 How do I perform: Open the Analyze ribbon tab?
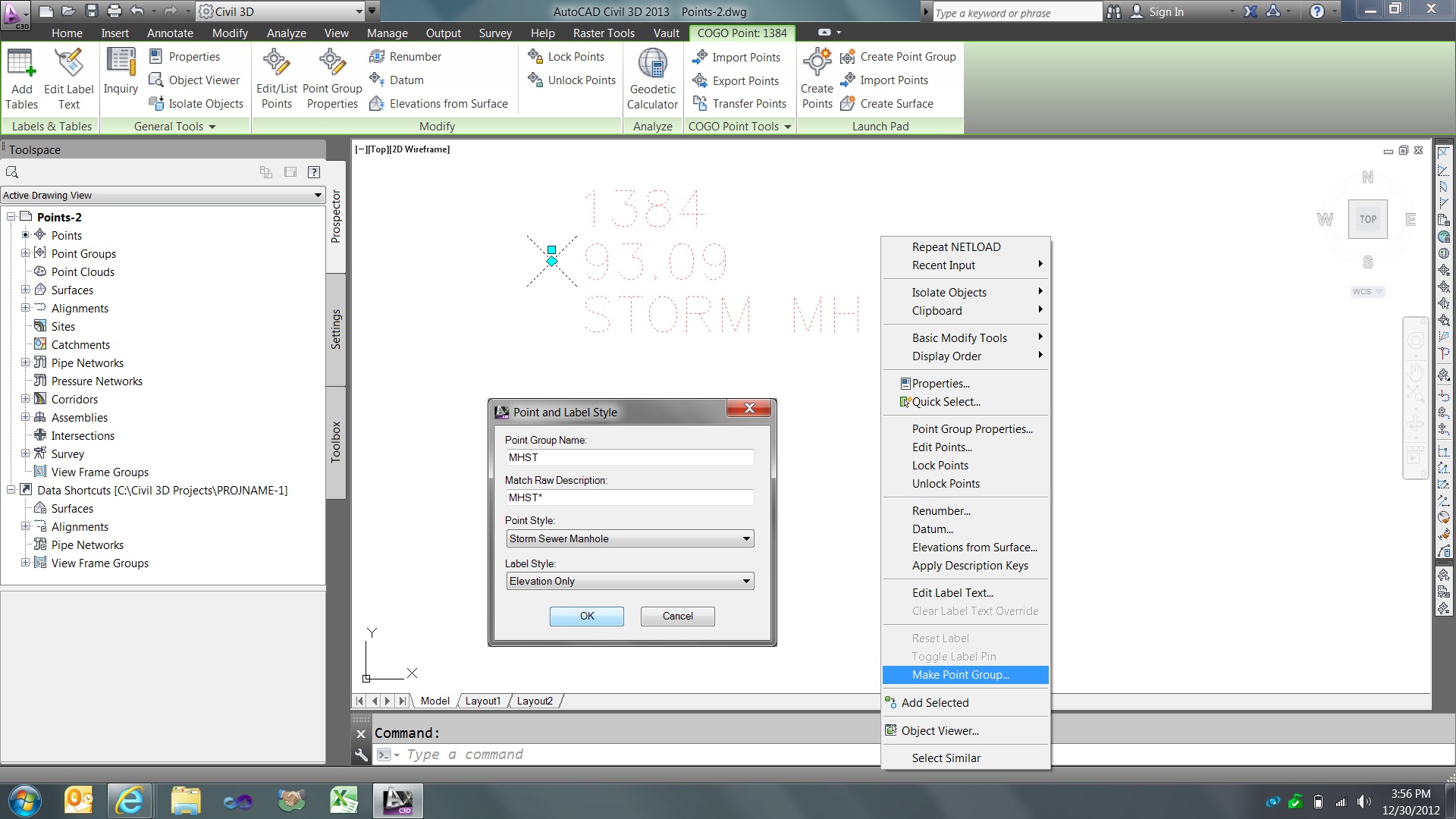pos(286,33)
